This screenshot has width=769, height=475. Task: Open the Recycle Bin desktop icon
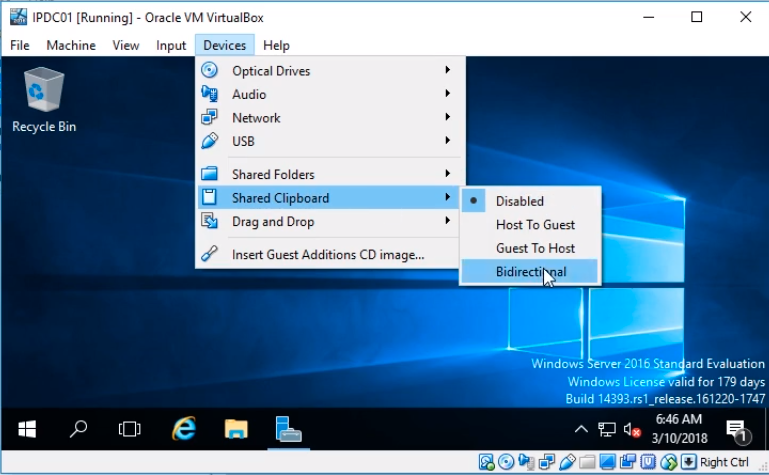(x=44, y=100)
